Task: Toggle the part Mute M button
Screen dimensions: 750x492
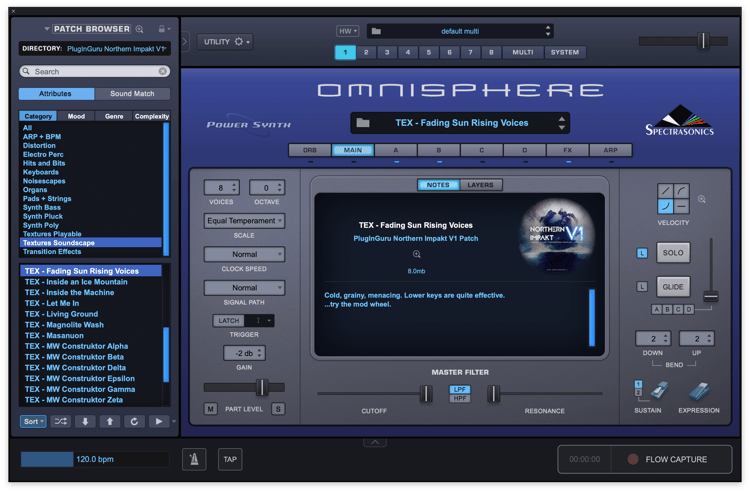Action: coord(210,409)
